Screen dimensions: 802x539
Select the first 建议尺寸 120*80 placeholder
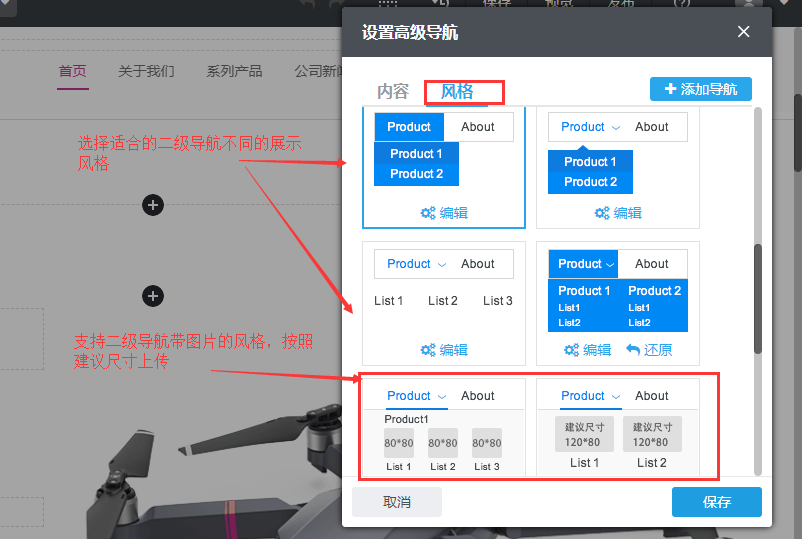(585, 434)
